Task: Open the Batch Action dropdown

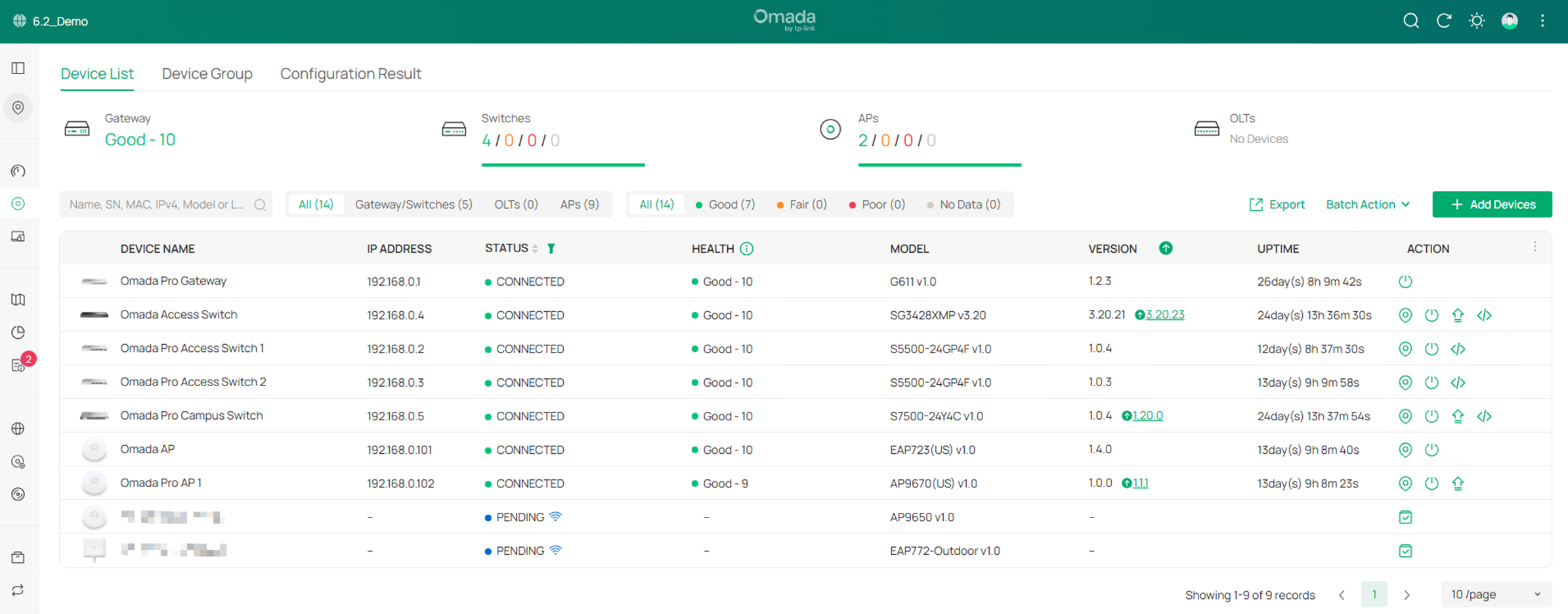Action: [x=1367, y=204]
